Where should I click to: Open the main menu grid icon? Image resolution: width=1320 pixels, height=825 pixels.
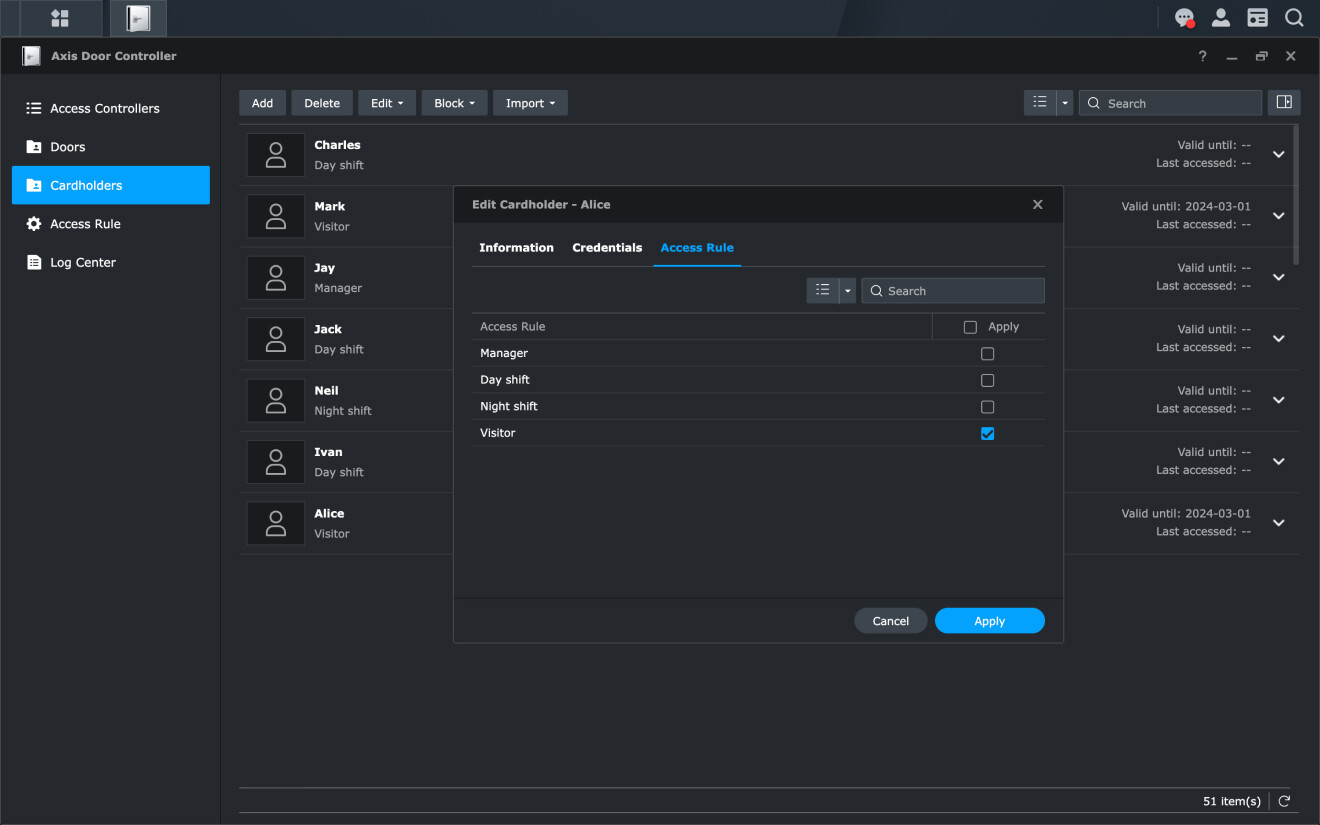tap(60, 18)
